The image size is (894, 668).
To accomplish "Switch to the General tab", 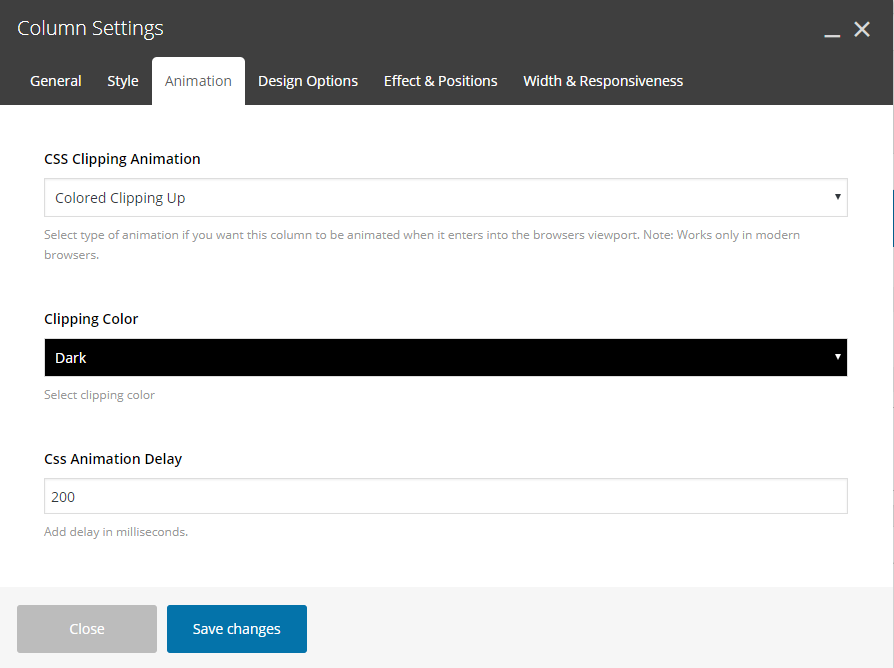I will 56,81.
